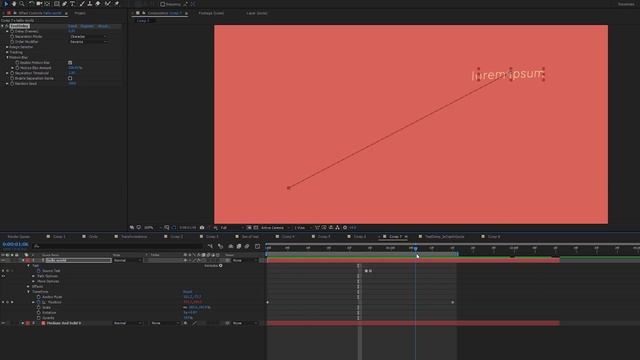
Task: Select the right Position keyframe in timeline
Action: 453,302
